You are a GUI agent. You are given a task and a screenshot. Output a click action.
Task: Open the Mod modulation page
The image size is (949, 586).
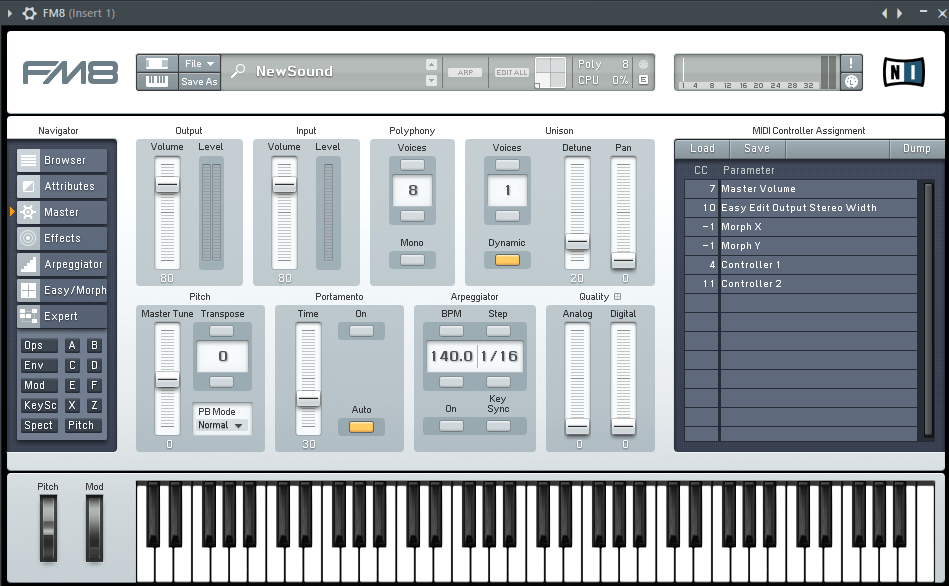[39, 386]
